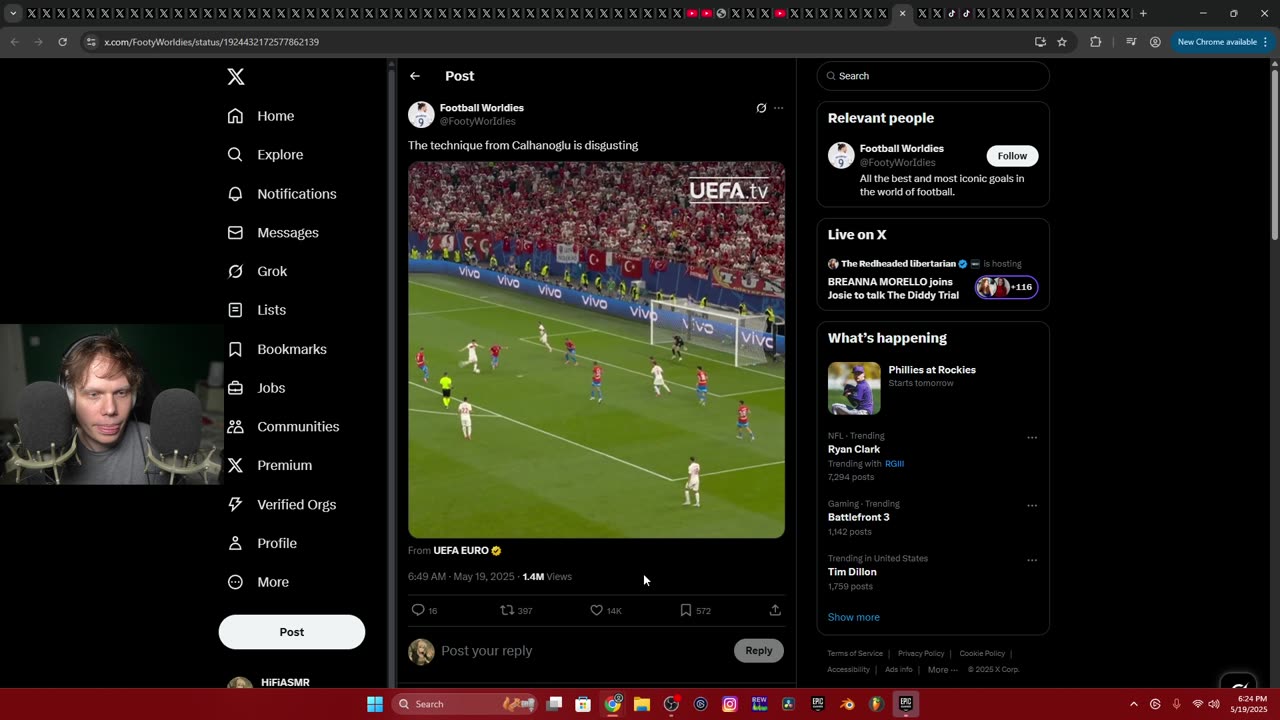The width and height of the screenshot is (1280, 720).
Task: Open Chrome extensions puzzle icon
Action: [1096, 42]
